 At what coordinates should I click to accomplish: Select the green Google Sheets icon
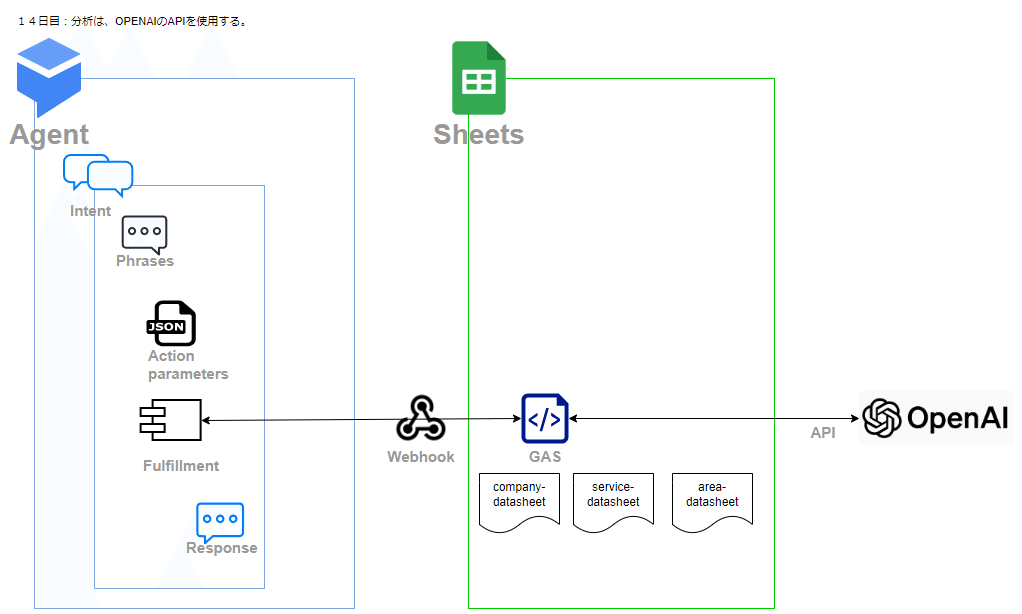(479, 78)
